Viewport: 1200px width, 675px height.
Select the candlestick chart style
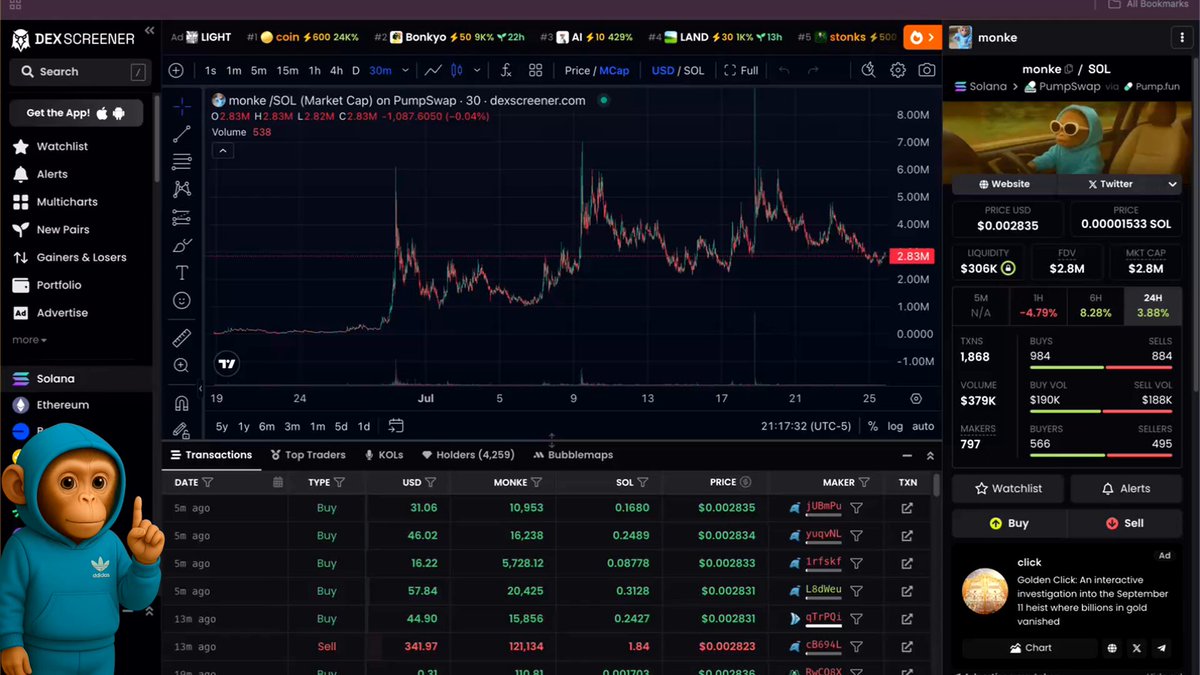pos(457,70)
